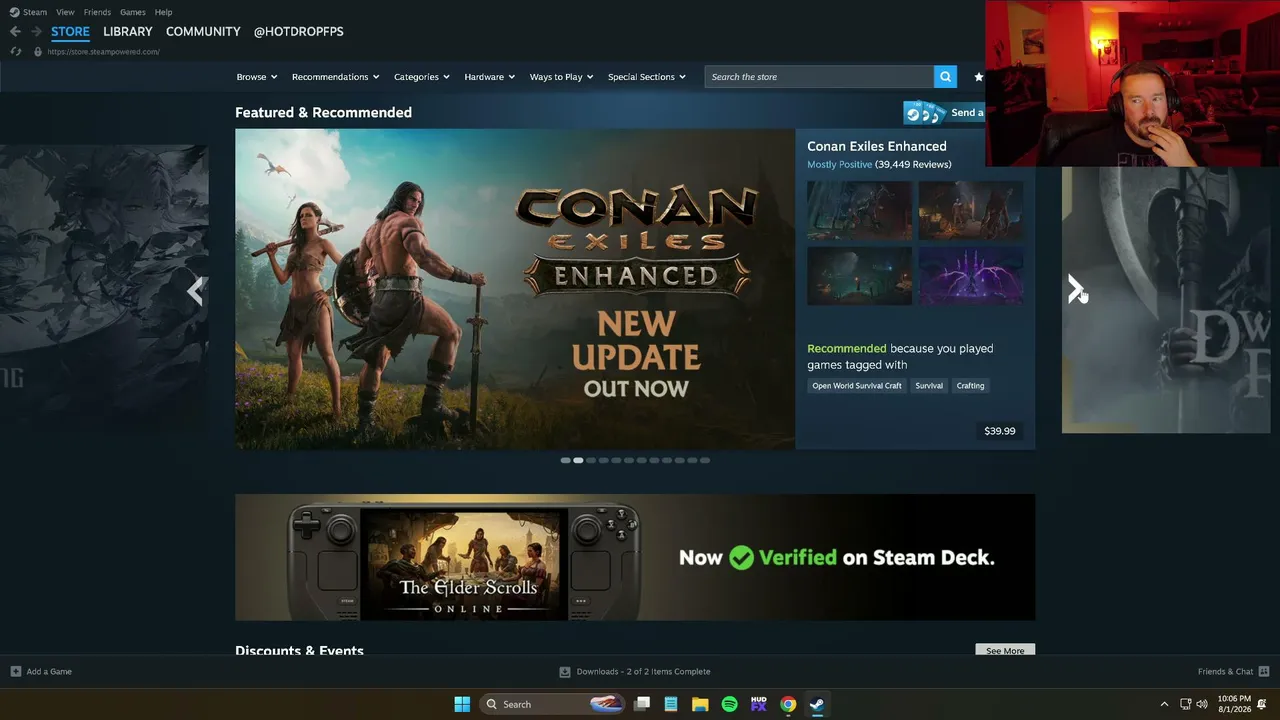Open the network status tray icon

[x=1185, y=704]
